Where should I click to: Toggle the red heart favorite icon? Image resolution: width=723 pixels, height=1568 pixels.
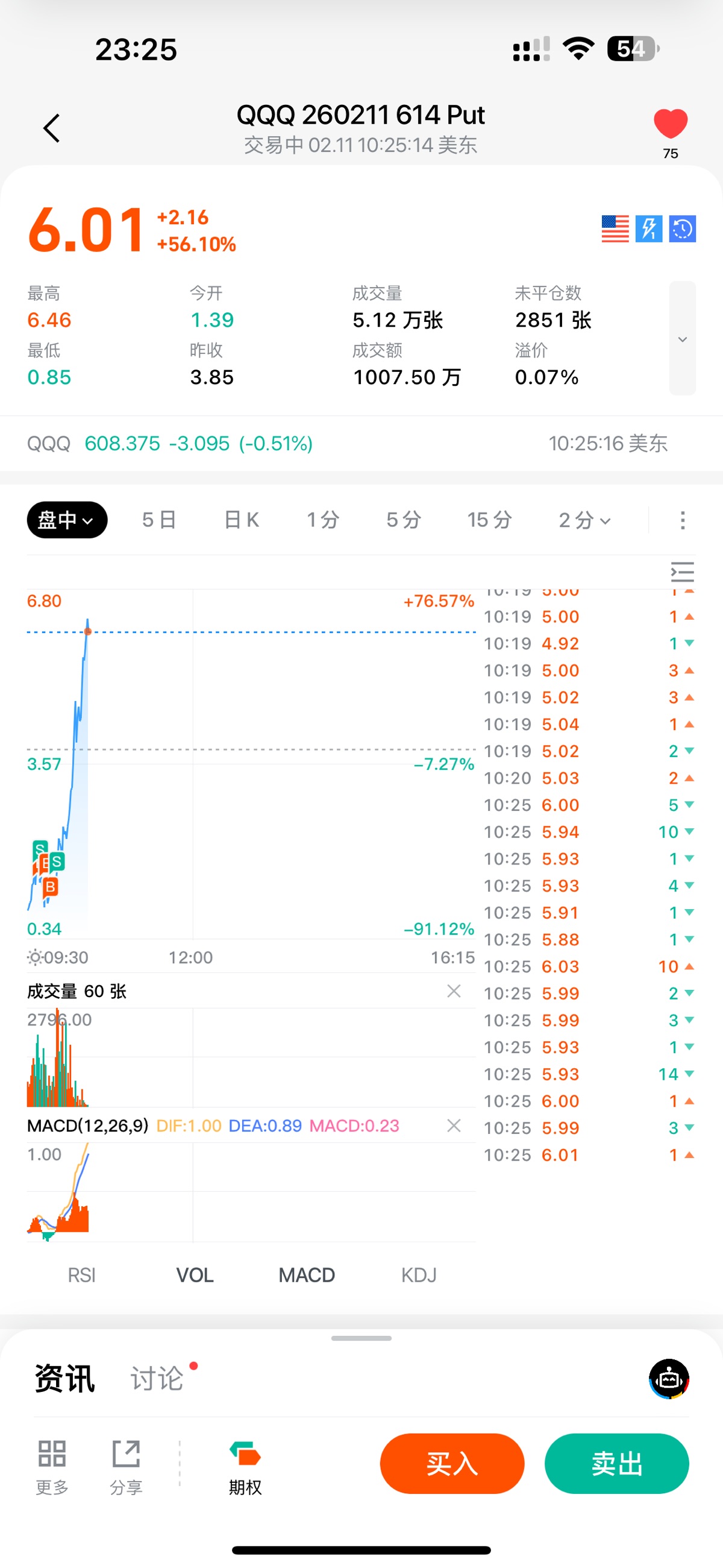670,124
